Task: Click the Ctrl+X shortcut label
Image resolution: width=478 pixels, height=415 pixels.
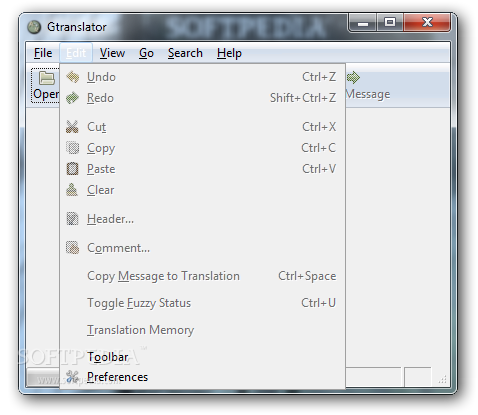Action: (319, 127)
